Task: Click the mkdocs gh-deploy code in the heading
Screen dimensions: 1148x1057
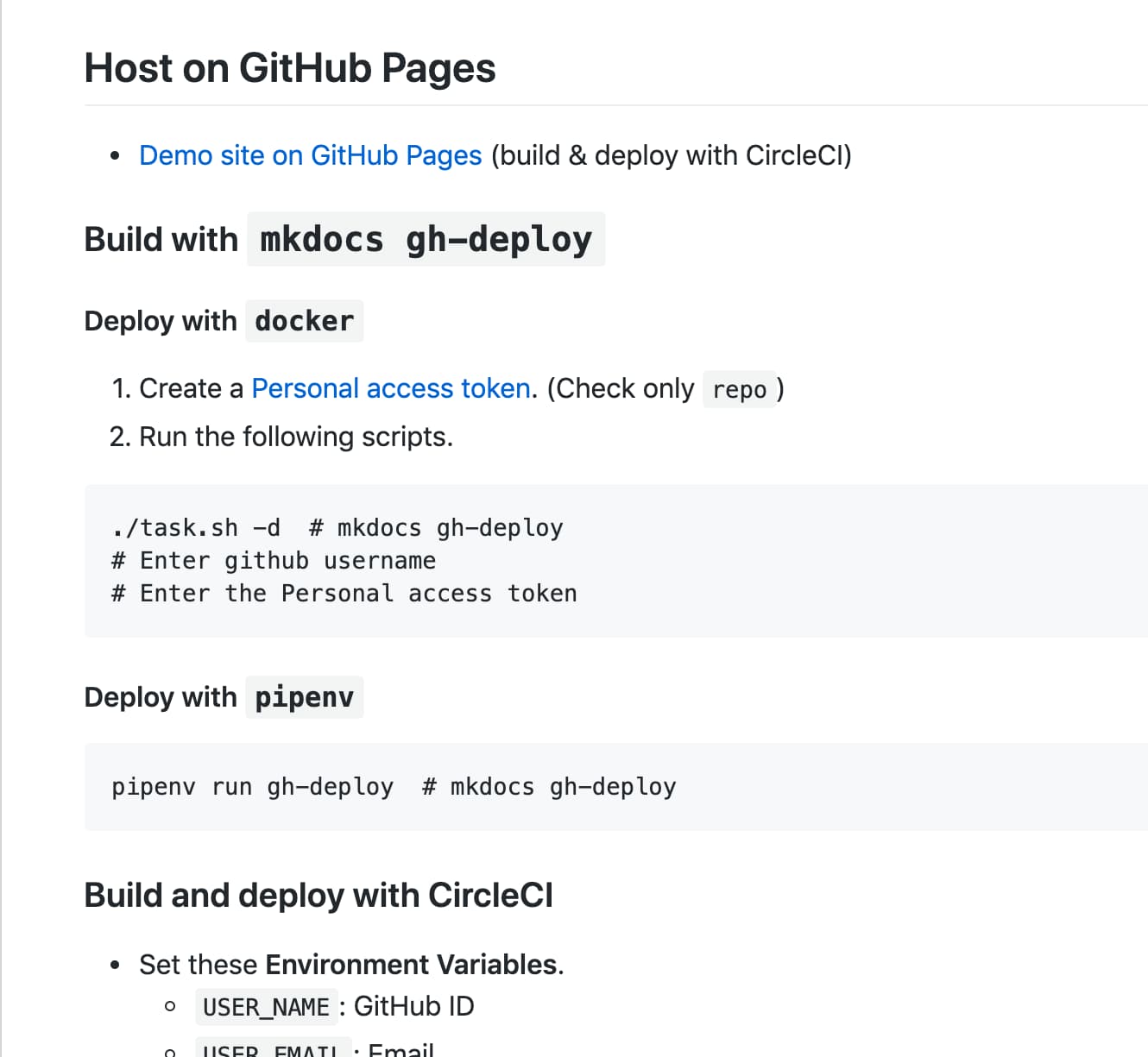Action: tap(426, 239)
